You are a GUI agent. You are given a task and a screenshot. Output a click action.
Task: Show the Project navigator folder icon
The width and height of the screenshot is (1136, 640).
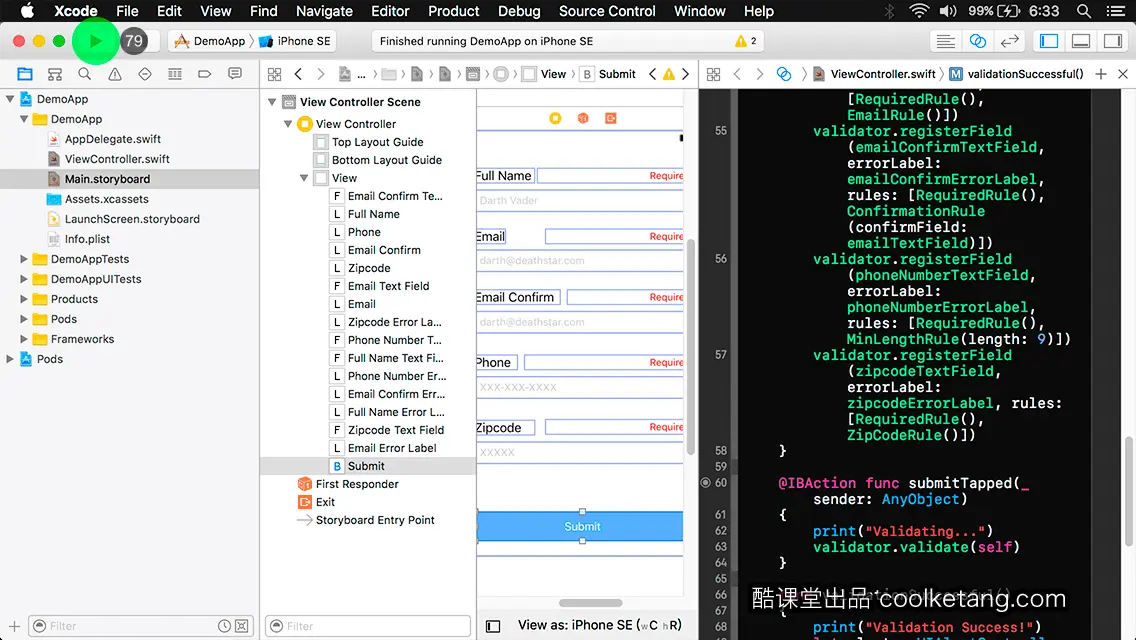tap(25, 74)
